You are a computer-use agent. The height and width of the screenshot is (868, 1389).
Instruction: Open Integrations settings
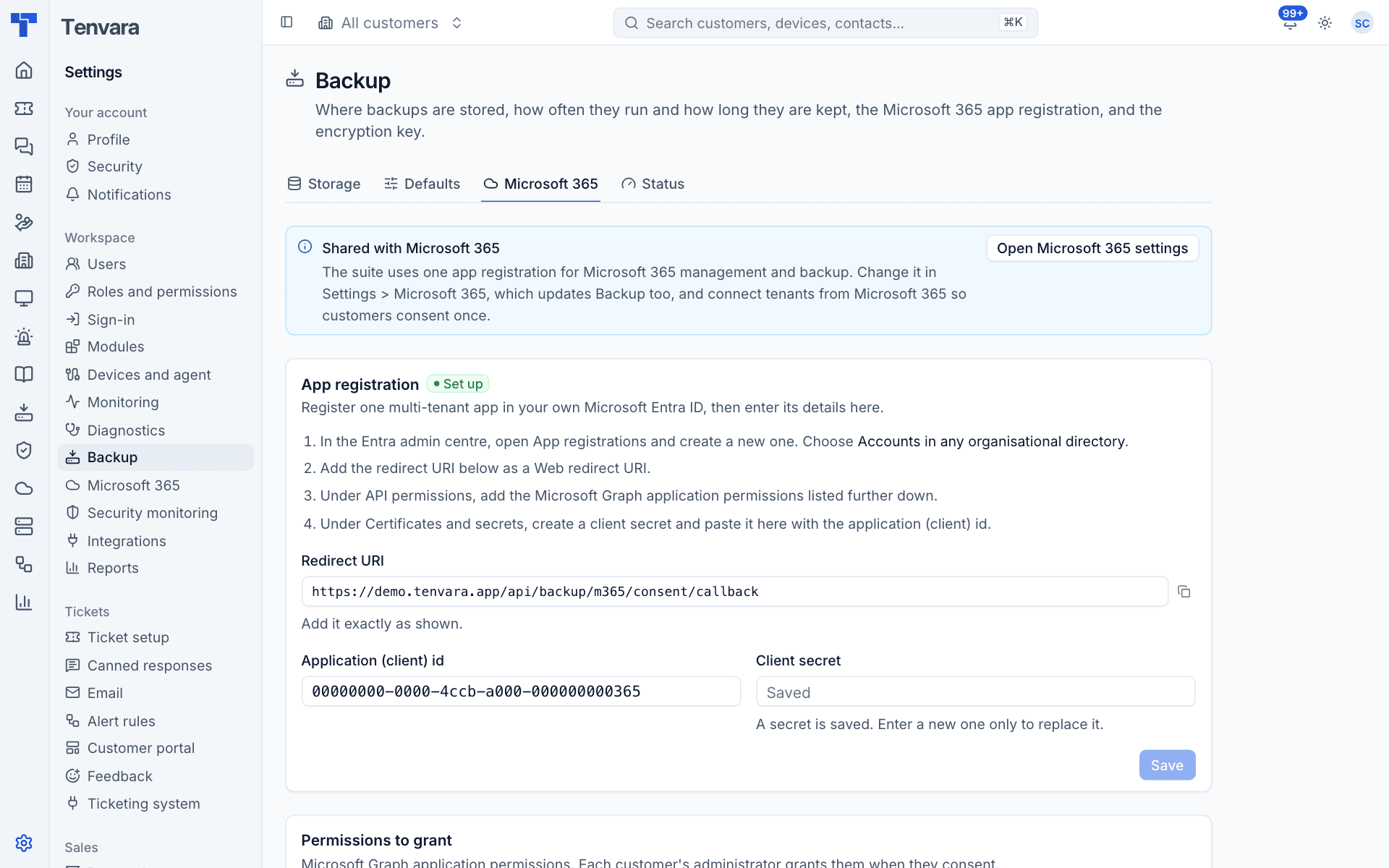[x=156, y=541]
